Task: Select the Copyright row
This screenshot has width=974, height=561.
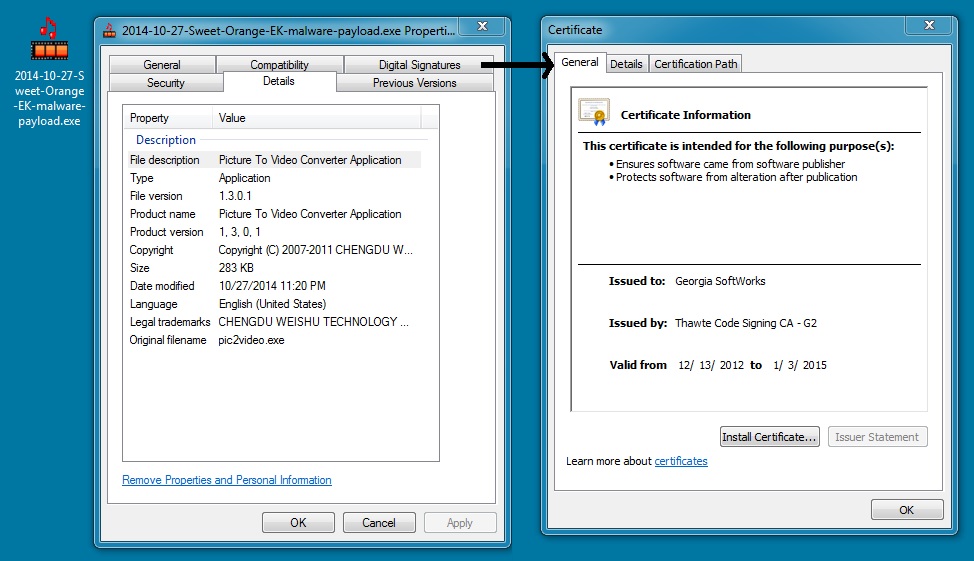Action: click(274, 250)
